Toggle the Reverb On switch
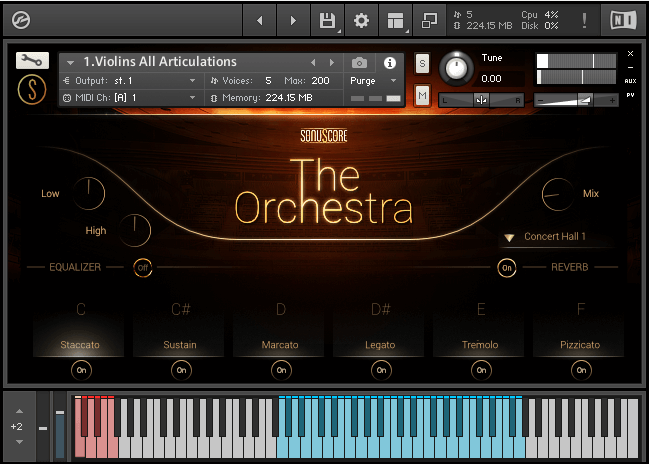 pyautogui.click(x=507, y=268)
